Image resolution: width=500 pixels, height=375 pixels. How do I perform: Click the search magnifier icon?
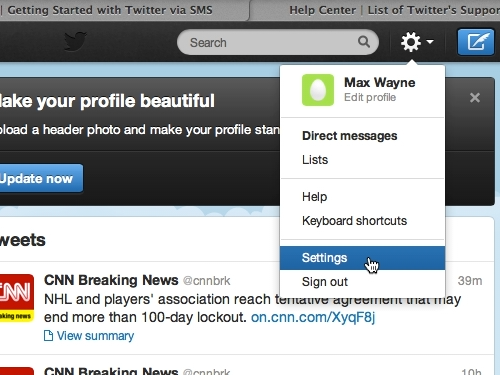[x=364, y=42]
